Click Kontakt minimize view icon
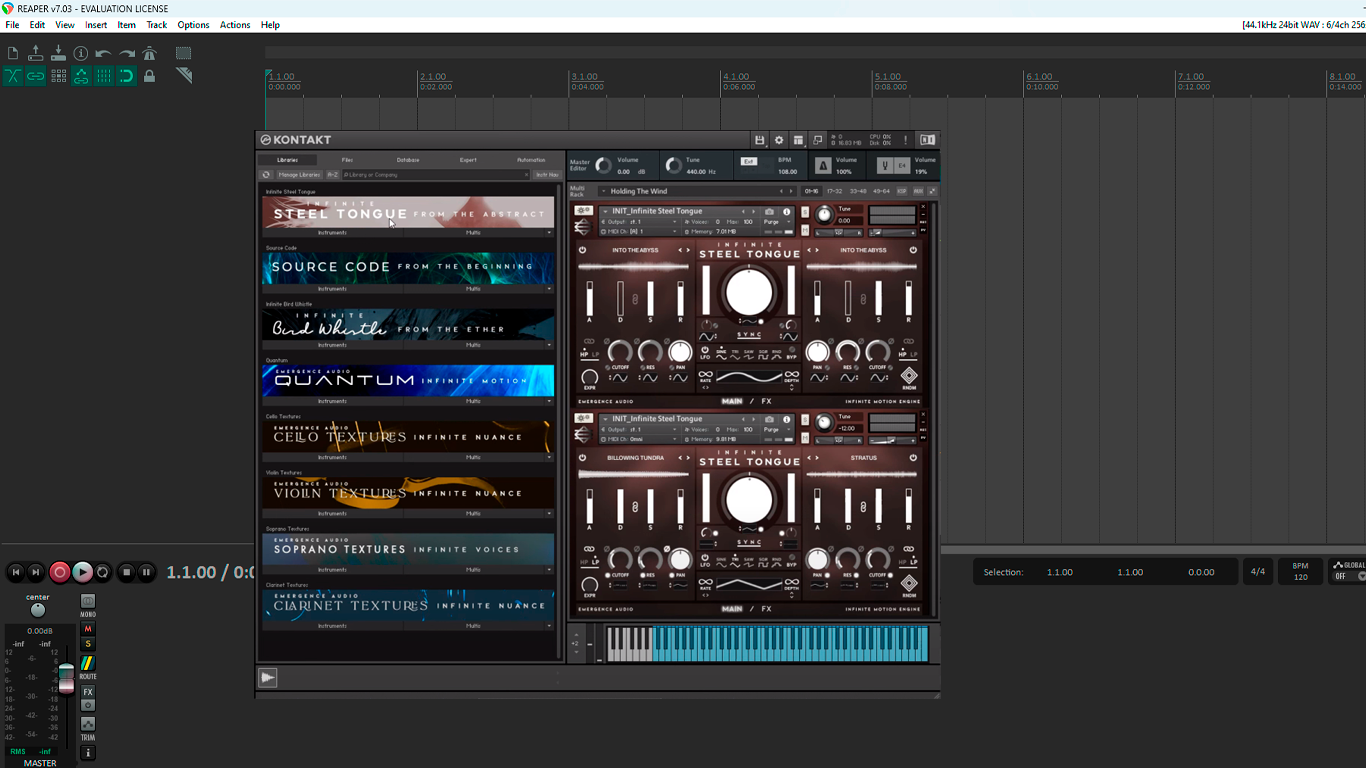The width and height of the screenshot is (1366, 768). [818, 140]
